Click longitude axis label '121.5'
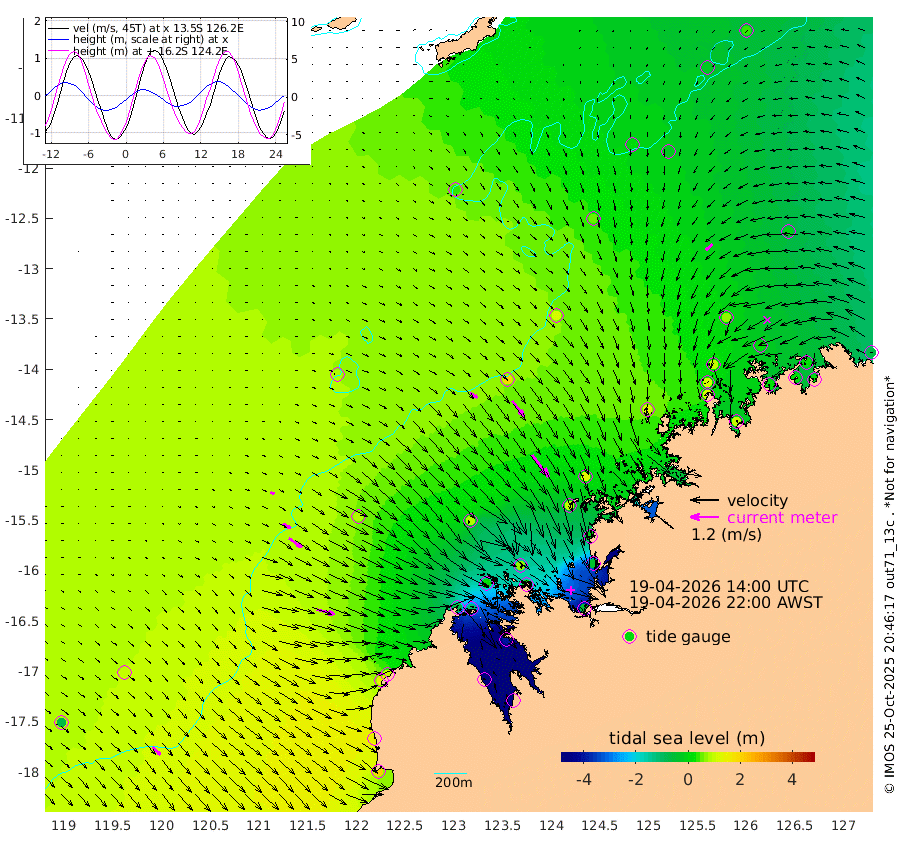The height and width of the screenshot is (846, 900). pos(308,826)
